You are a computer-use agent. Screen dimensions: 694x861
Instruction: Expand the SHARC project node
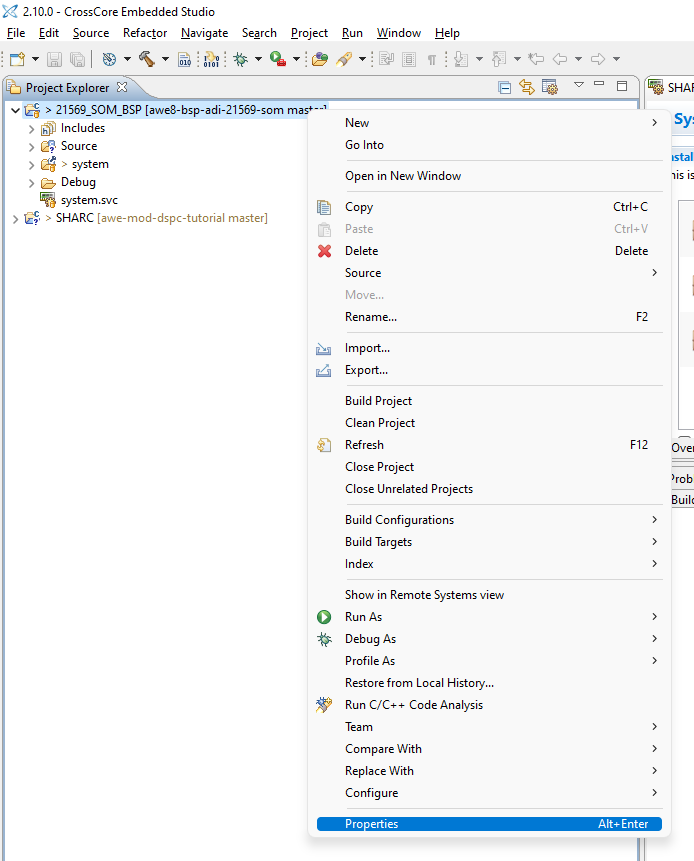14,218
